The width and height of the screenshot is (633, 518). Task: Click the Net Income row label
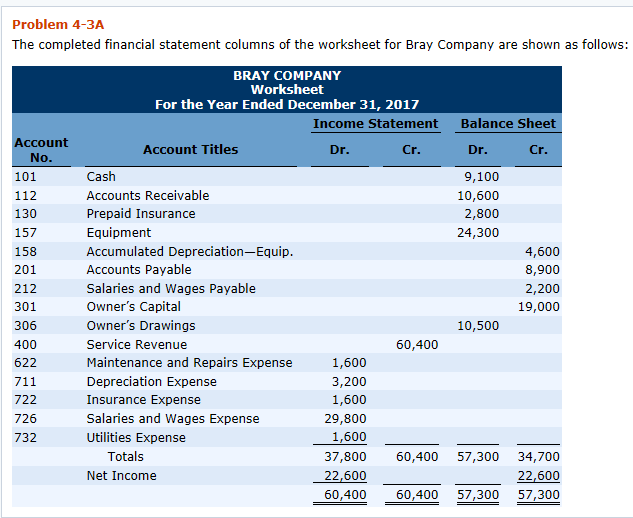click(122, 476)
